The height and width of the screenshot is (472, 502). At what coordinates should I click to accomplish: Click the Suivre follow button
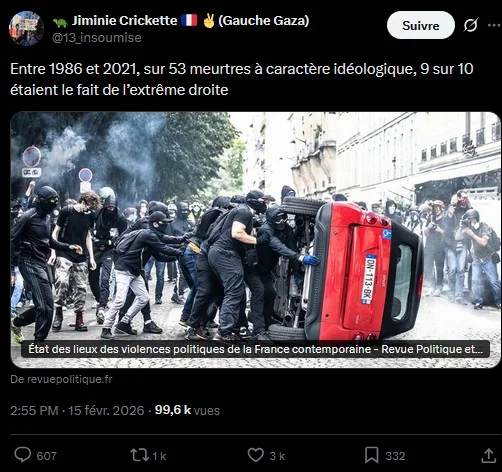point(421,25)
